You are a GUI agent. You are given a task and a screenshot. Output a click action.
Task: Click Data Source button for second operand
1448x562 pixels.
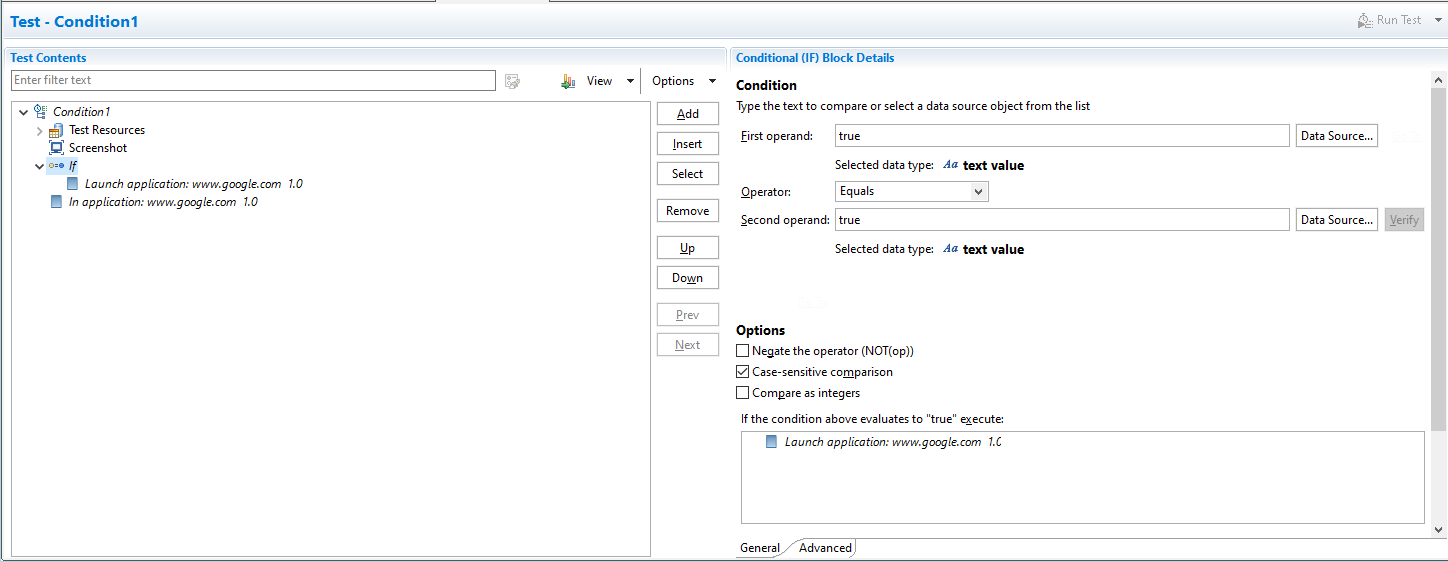(x=1337, y=220)
